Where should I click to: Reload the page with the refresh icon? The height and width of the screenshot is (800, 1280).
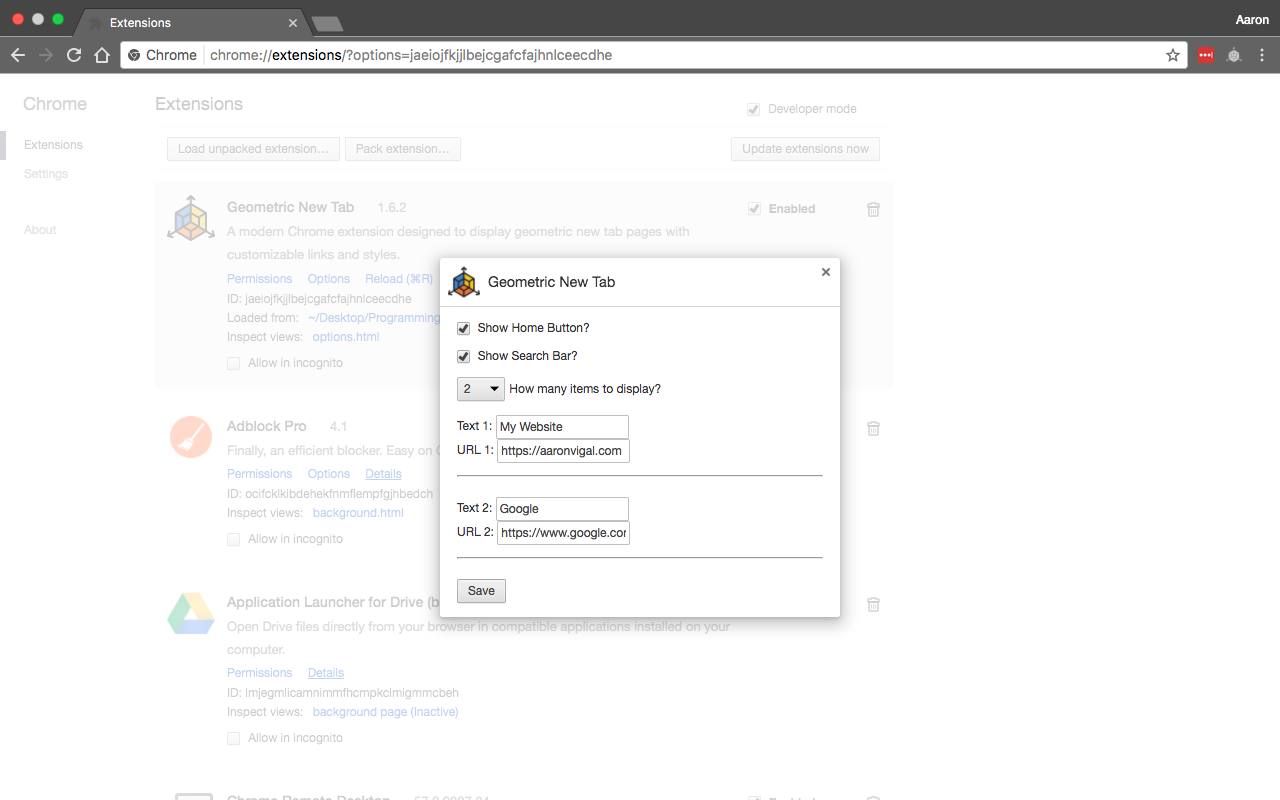pos(74,55)
